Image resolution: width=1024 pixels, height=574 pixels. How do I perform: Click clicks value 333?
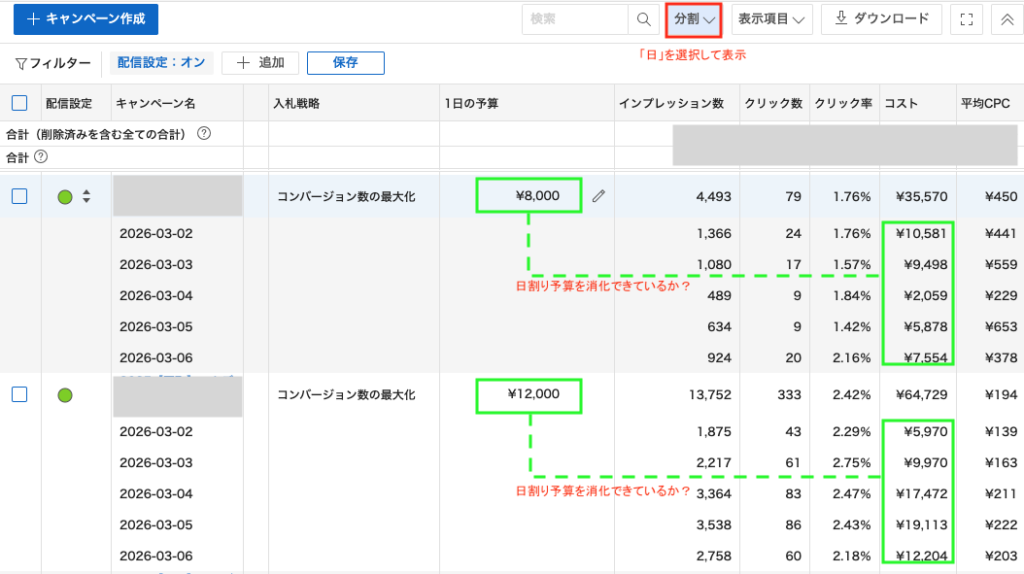pyautogui.click(x=790, y=394)
